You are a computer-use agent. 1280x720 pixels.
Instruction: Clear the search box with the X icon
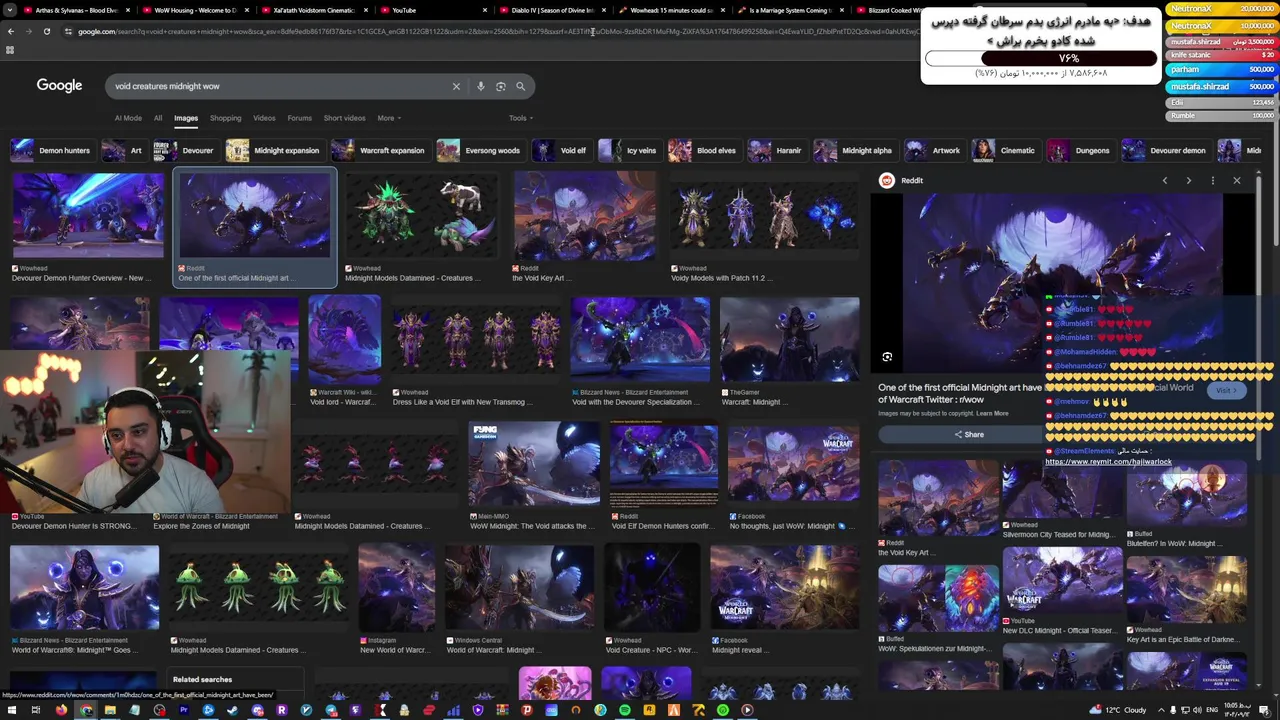[456, 86]
